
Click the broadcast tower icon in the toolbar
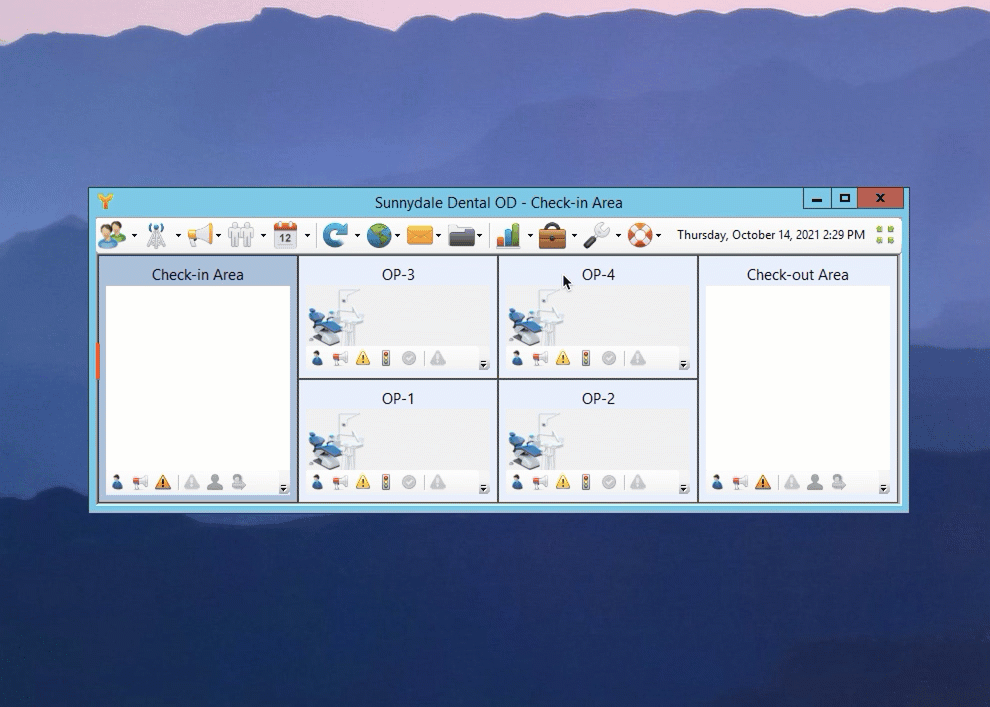[156, 235]
